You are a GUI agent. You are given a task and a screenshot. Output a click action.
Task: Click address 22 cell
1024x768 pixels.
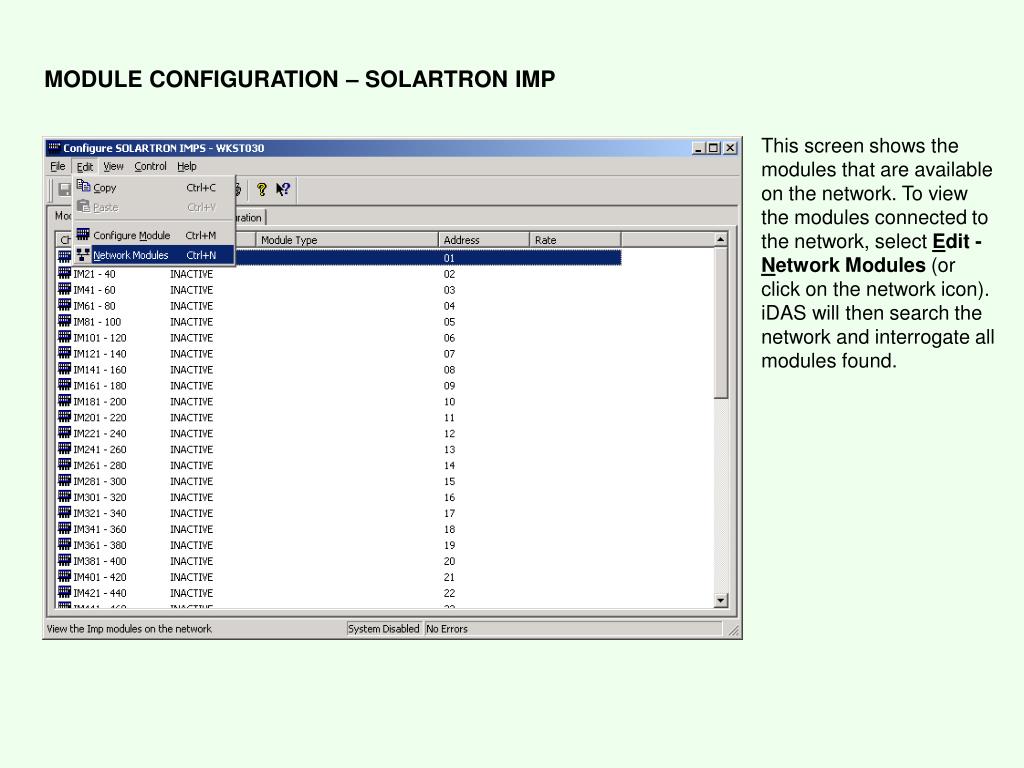(x=449, y=593)
